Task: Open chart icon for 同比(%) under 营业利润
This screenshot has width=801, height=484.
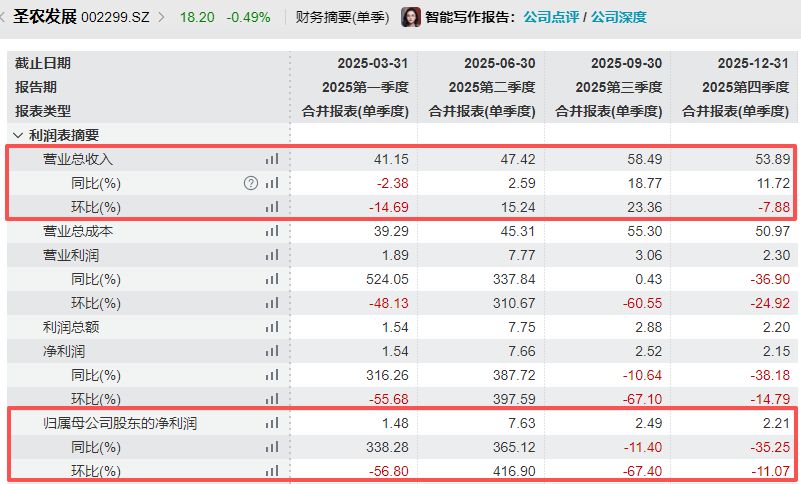Action: tap(272, 279)
